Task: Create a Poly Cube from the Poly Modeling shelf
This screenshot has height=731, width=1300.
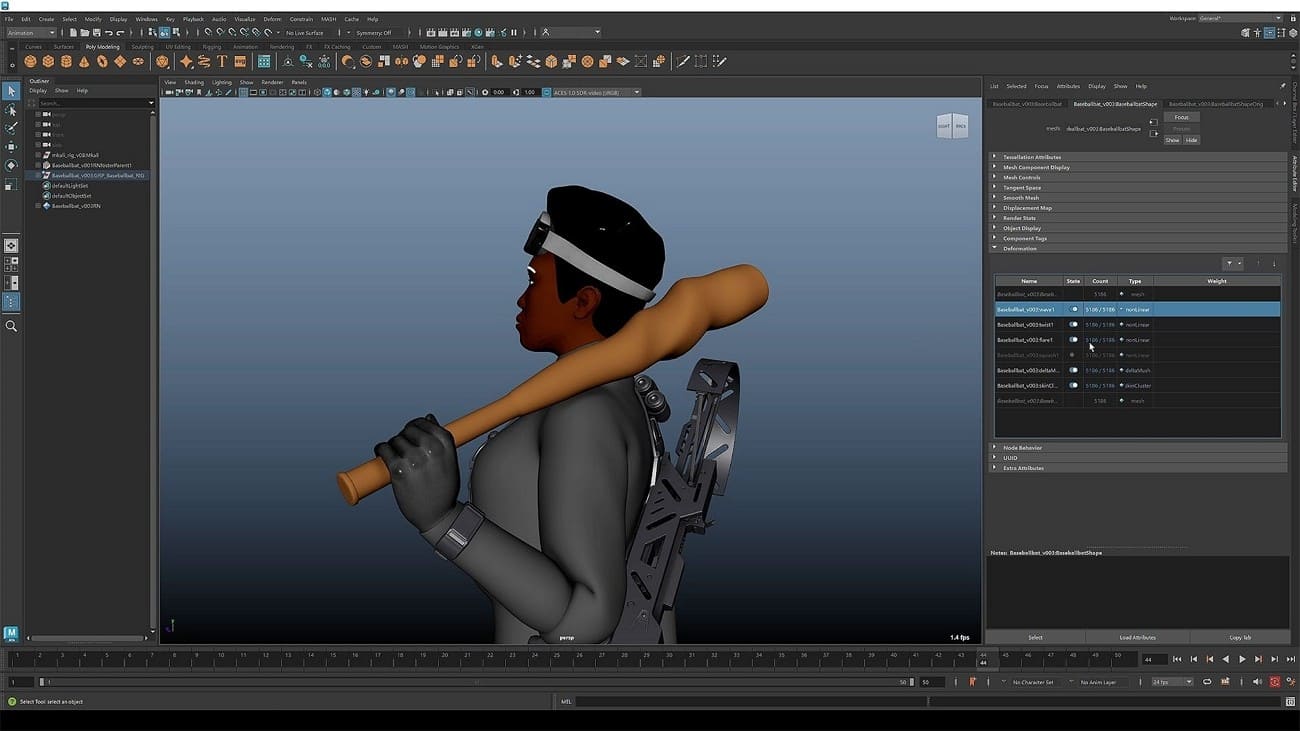Action: (47, 62)
